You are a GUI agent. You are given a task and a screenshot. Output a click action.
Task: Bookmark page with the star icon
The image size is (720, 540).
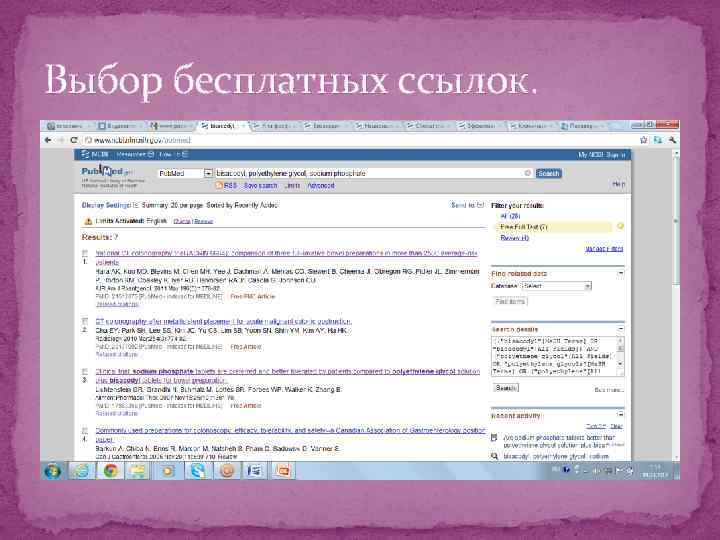(644, 140)
